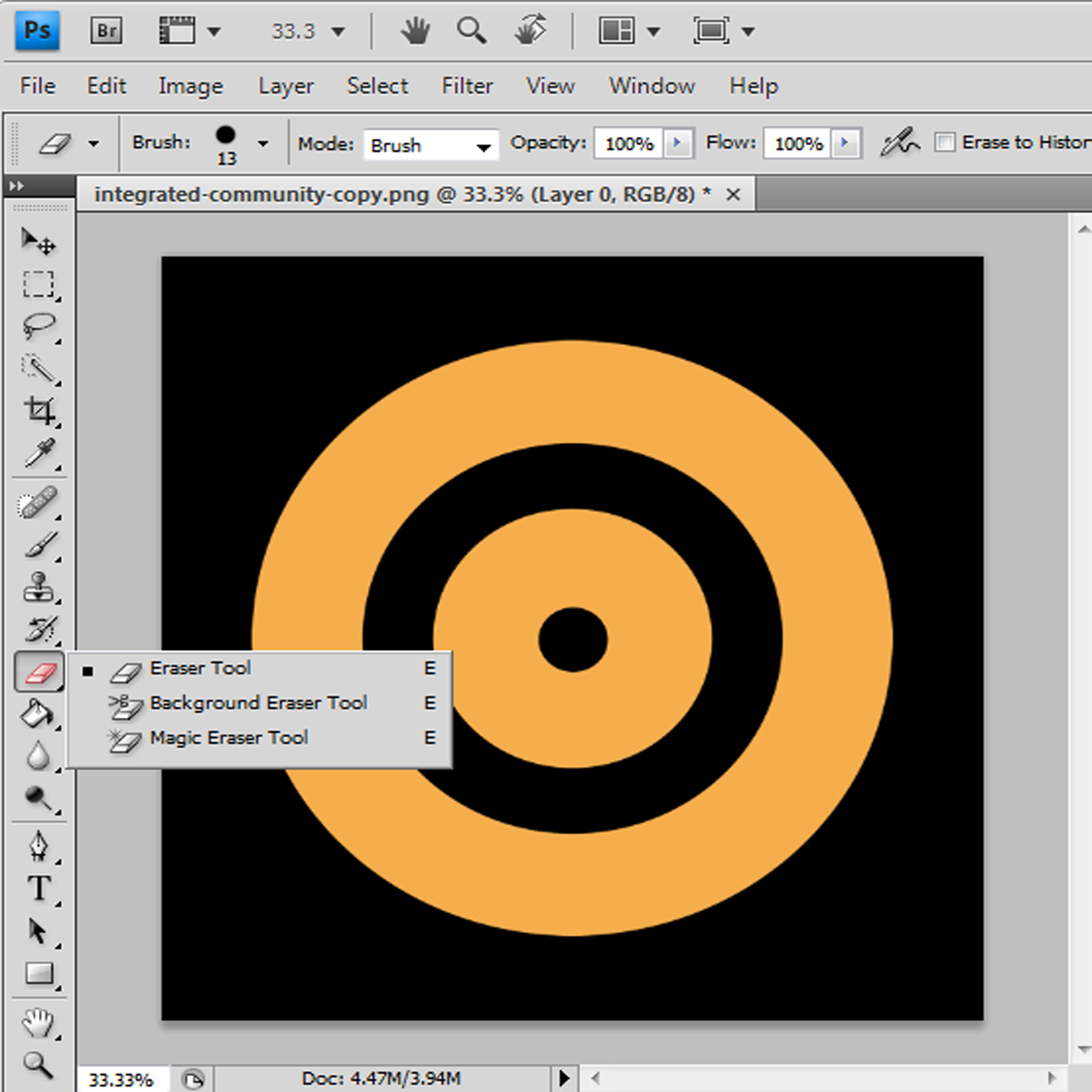Open the Select menu
Image resolution: width=1092 pixels, height=1092 pixels.
point(377,86)
